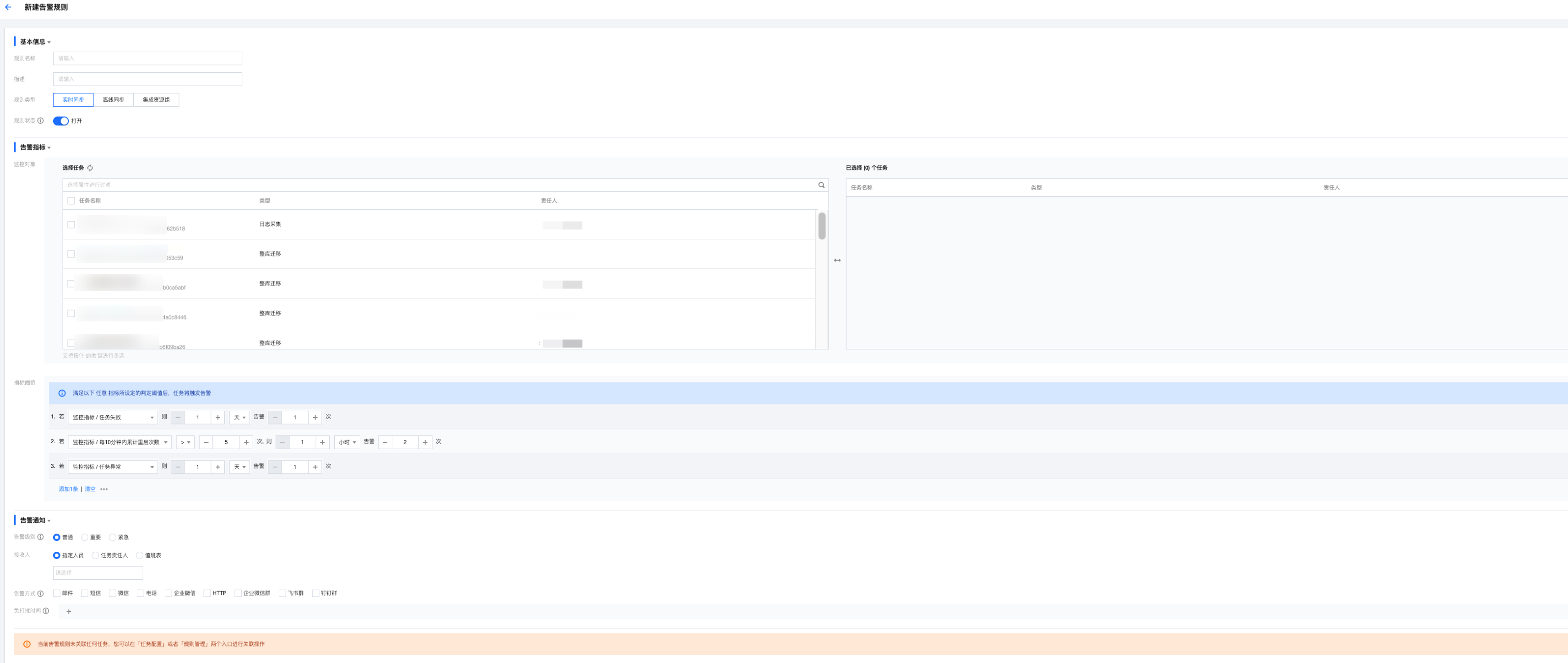
Task: Switch rule type to 离线同步
Action: click(x=113, y=100)
